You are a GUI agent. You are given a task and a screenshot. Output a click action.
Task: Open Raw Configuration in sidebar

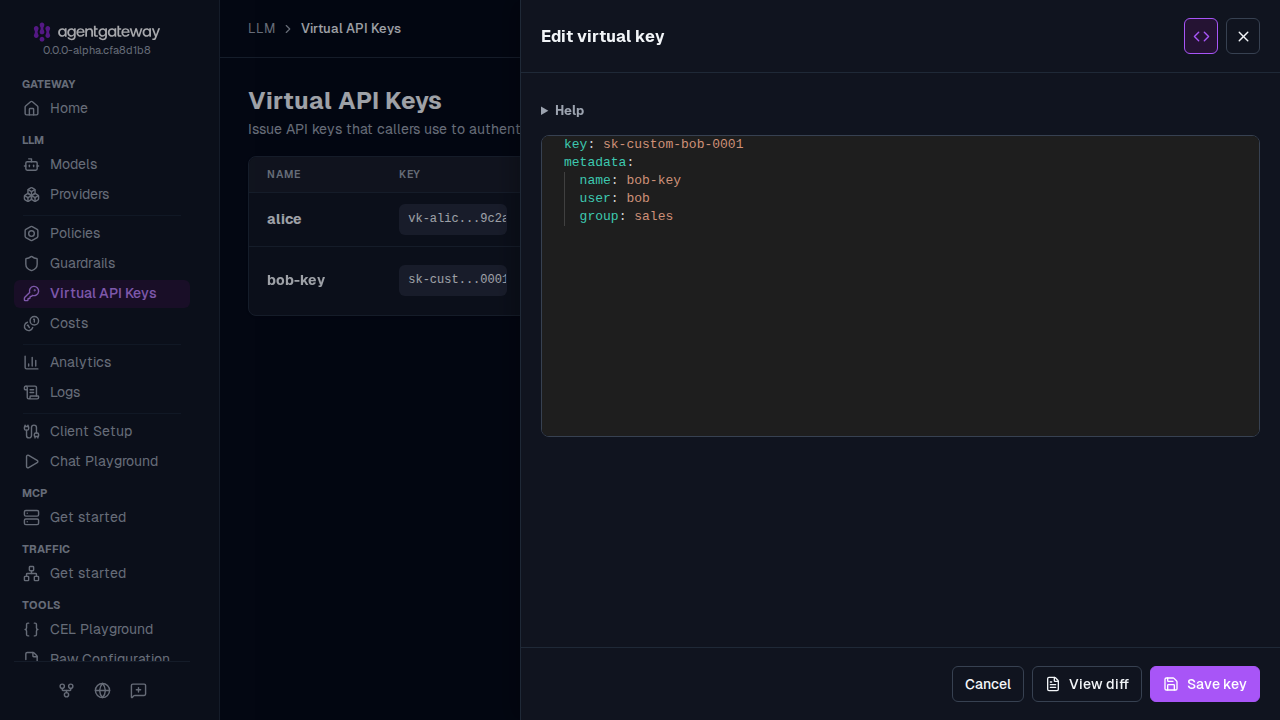coord(102,658)
